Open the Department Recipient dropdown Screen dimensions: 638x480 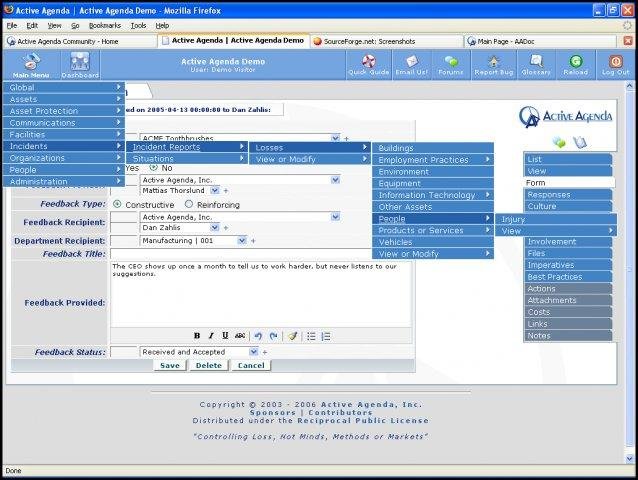[242, 240]
